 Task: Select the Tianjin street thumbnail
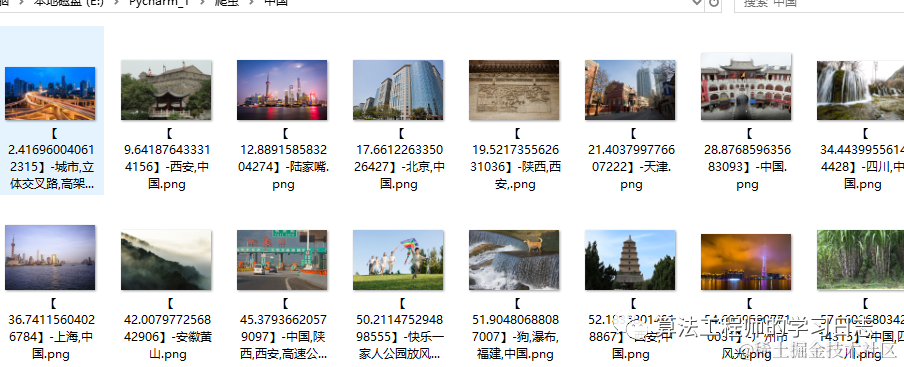coord(630,90)
